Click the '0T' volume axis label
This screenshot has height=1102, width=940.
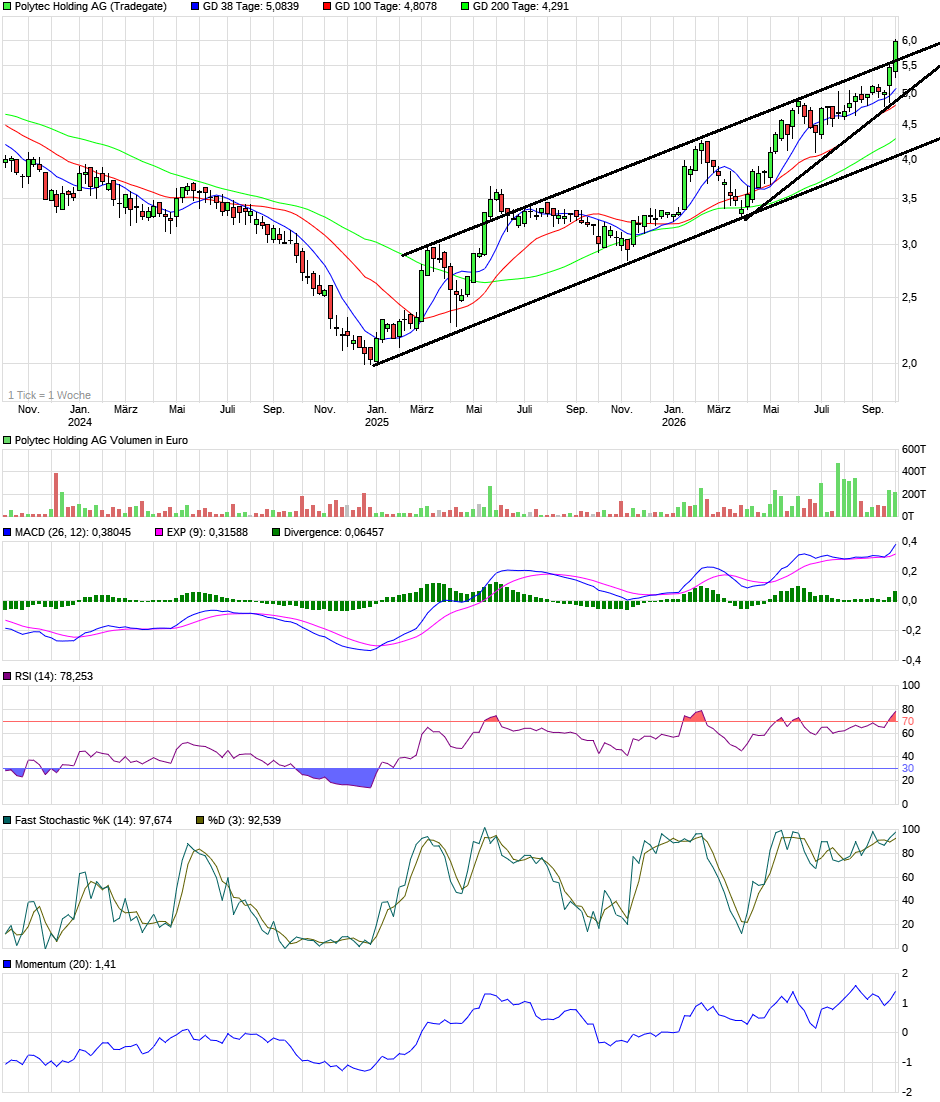908,517
